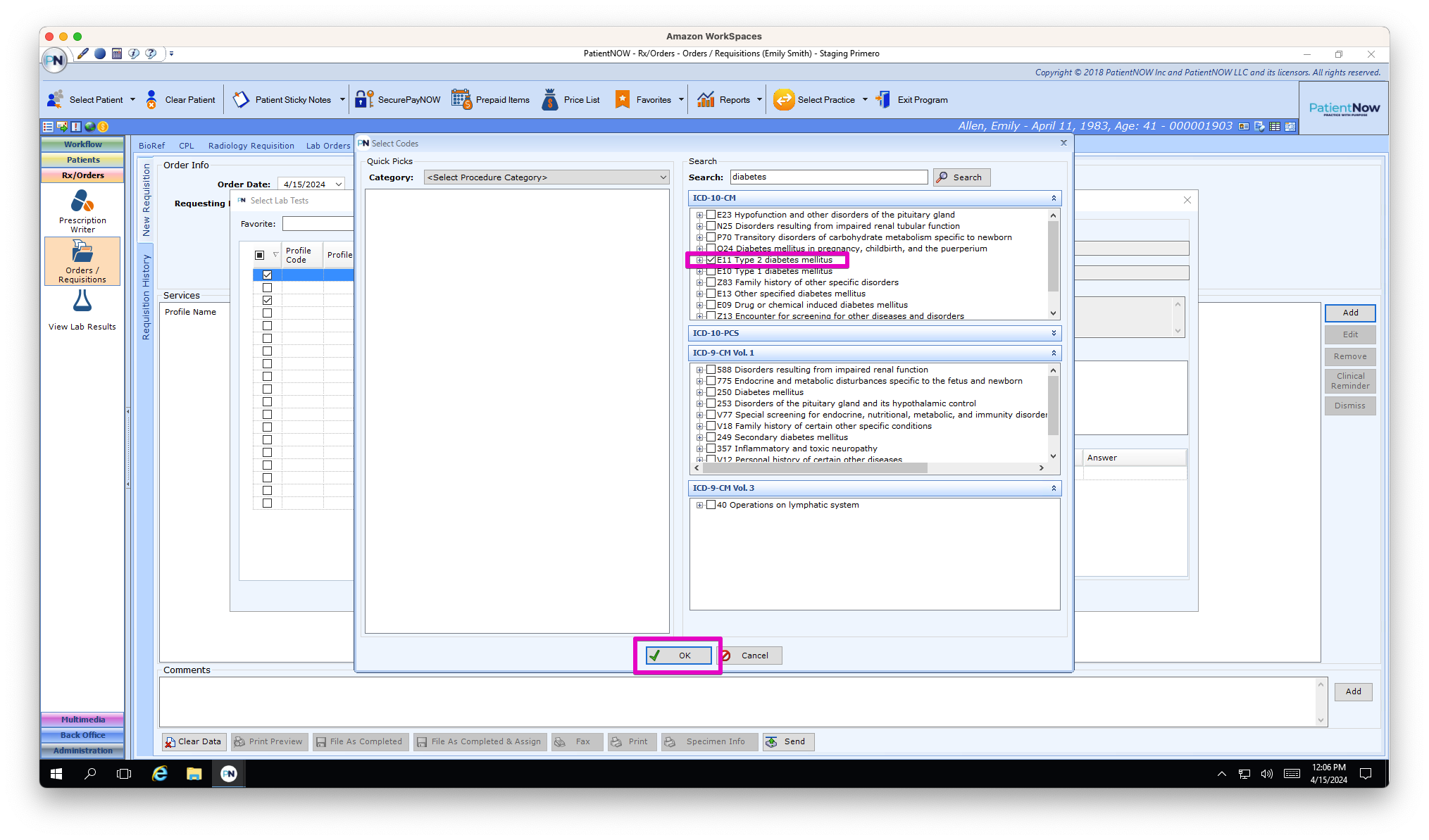Open SecurePayNOW padlock tool
This screenshot has width=1429, height=840.
tap(398, 99)
